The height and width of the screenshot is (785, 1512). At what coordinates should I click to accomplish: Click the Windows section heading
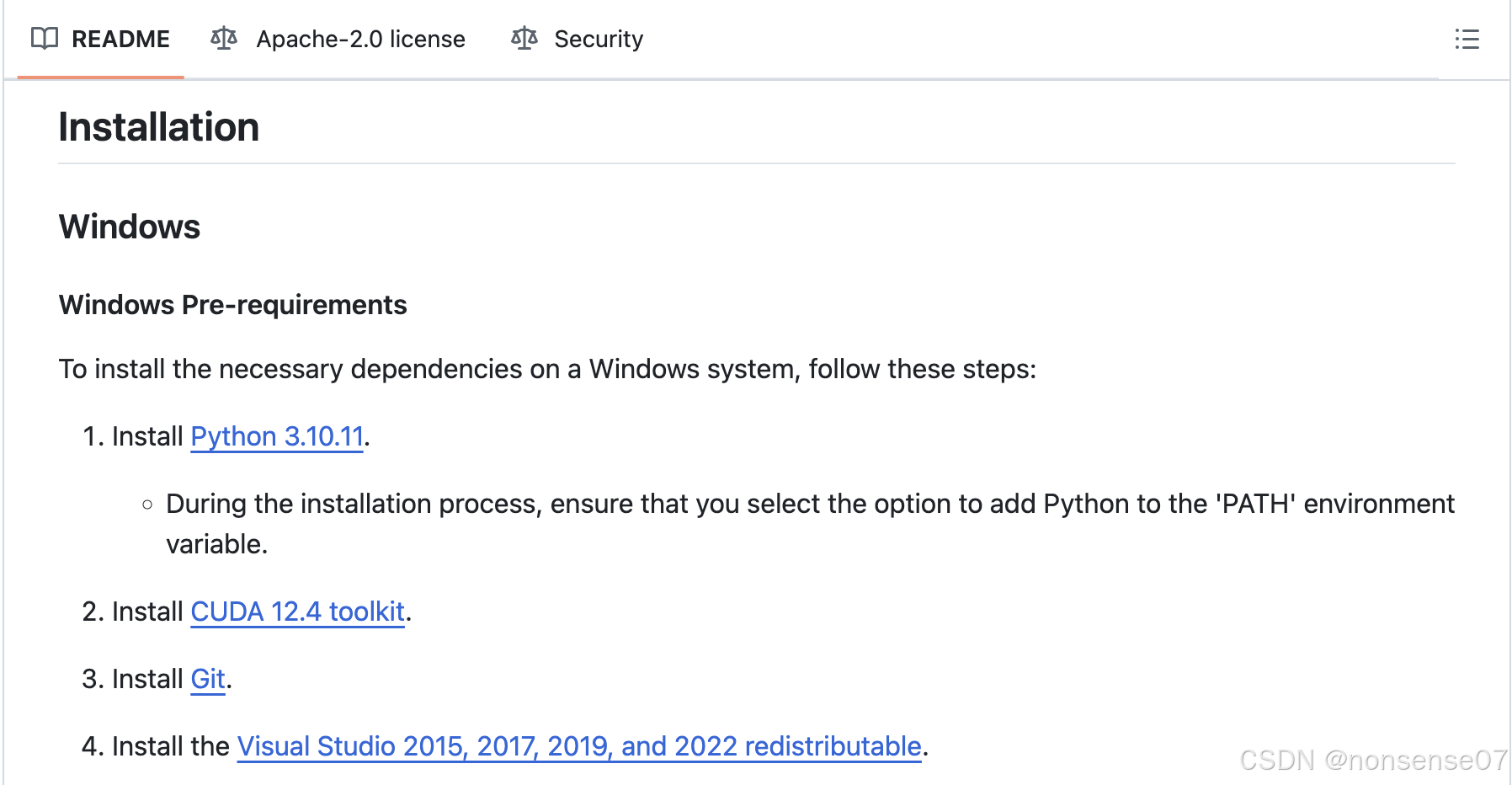pyautogui.click(x=130, y=227)
